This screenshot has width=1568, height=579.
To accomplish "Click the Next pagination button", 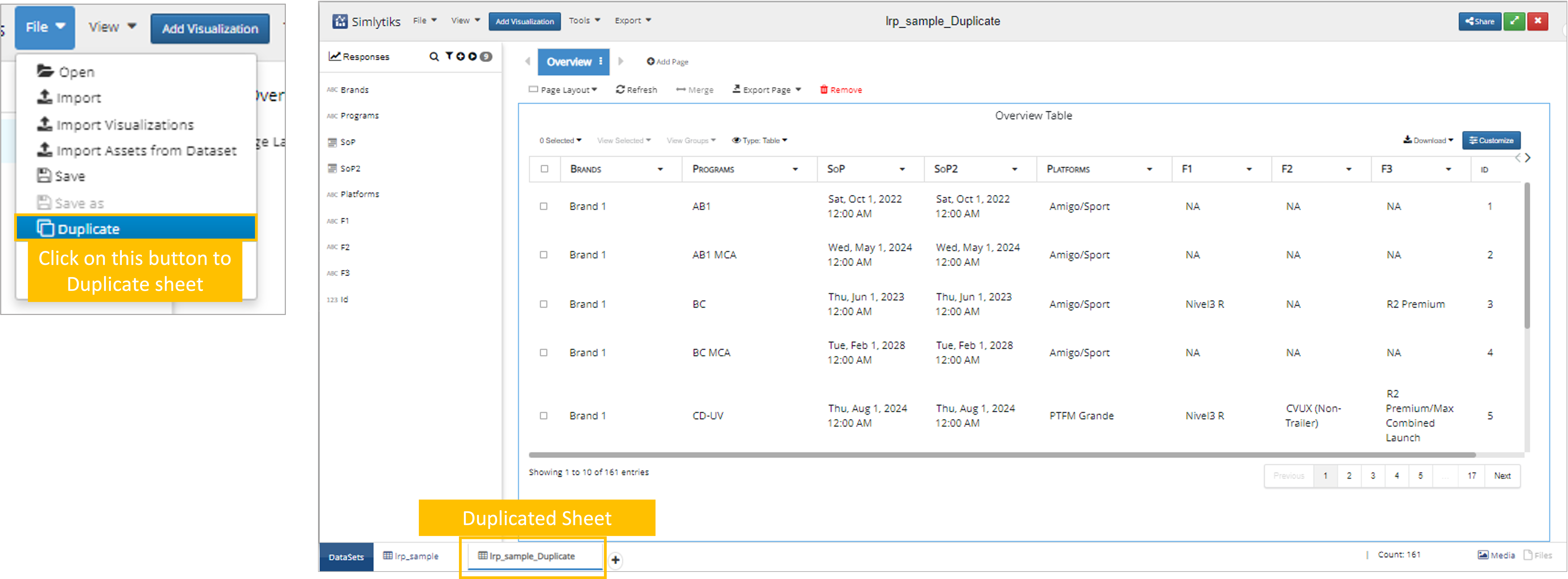I will tap(1502, 476).
